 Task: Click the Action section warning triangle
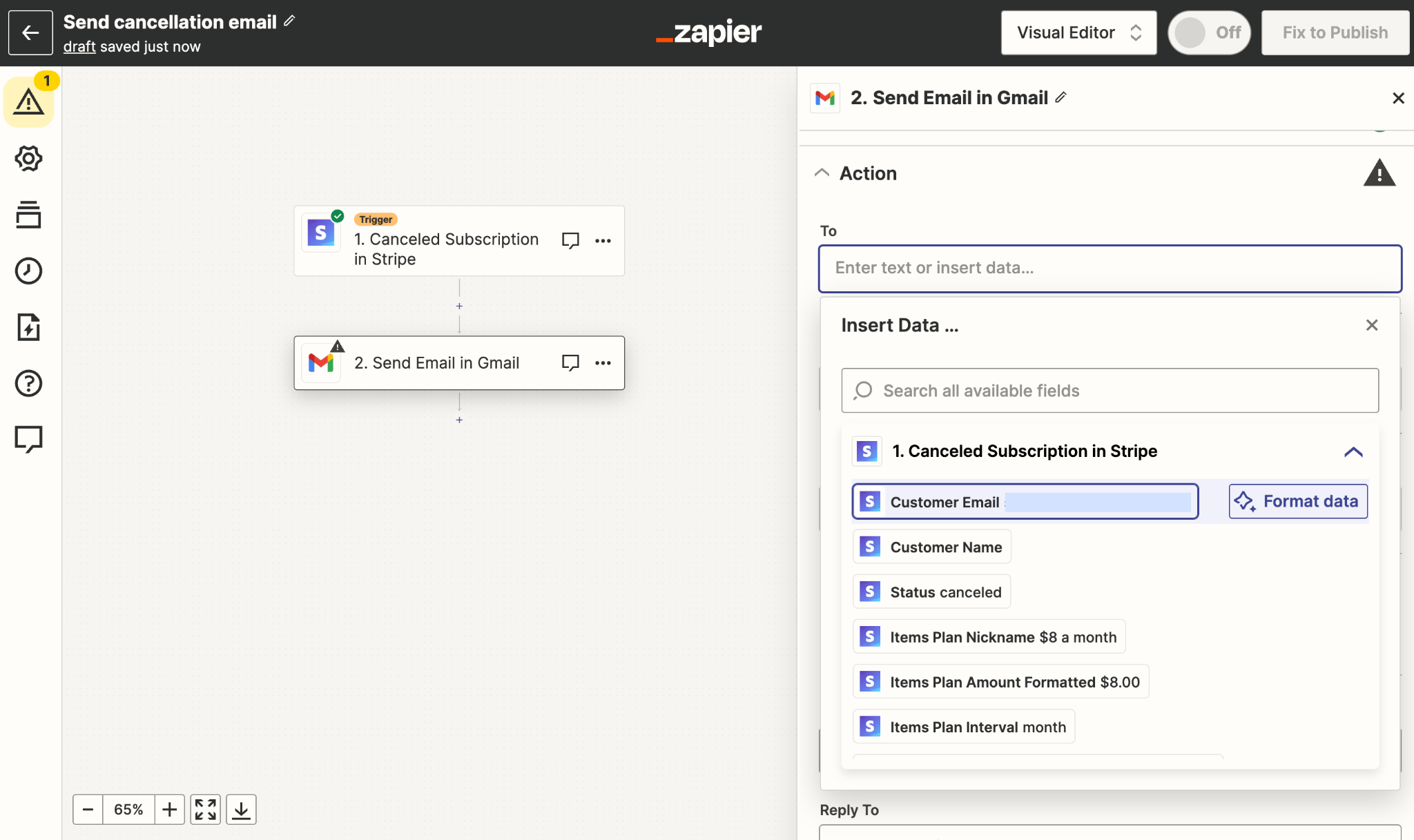tap(1379, 173)
